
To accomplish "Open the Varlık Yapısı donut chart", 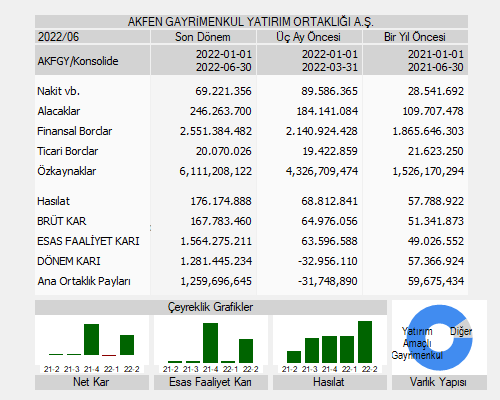I will [439, 337].
